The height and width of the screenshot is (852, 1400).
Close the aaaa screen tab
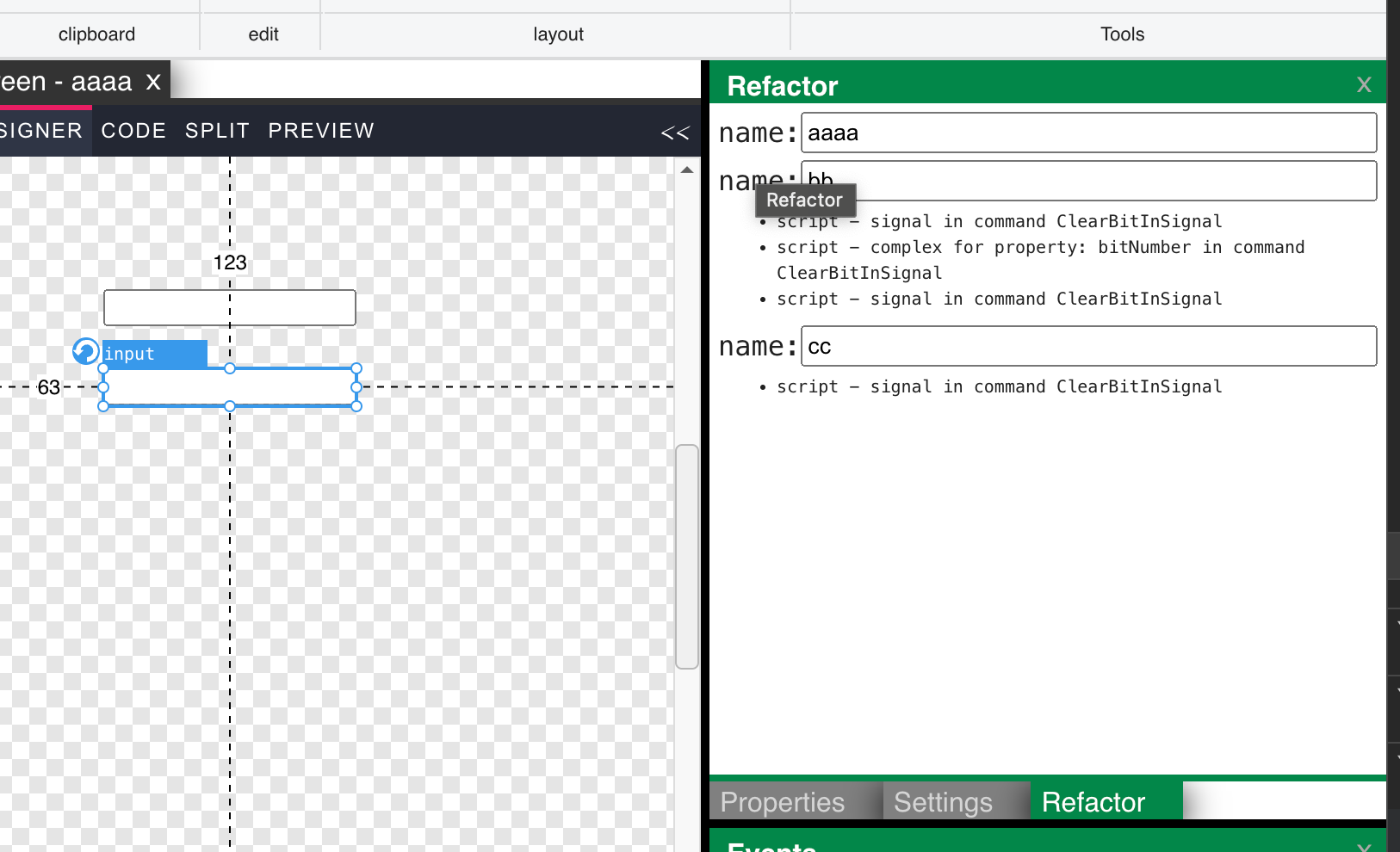tap(153, 82)
